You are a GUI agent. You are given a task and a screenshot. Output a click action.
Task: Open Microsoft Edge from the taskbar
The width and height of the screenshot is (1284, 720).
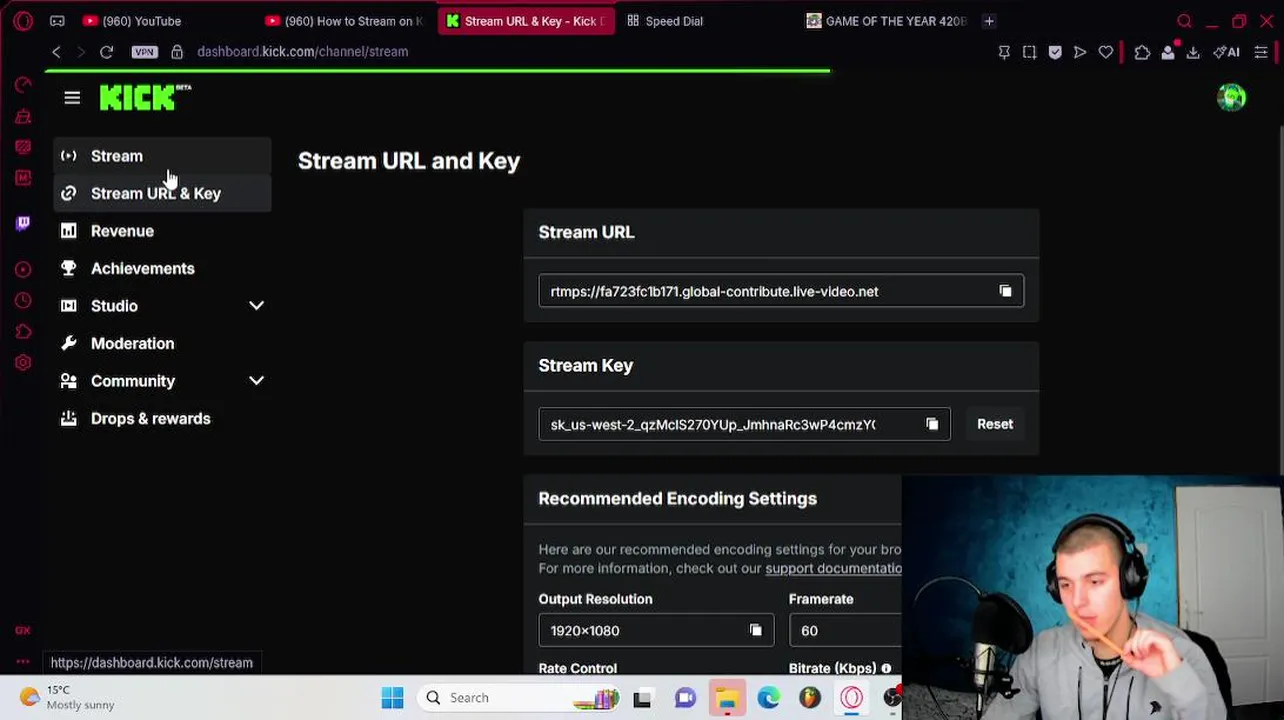pos(768,698)
